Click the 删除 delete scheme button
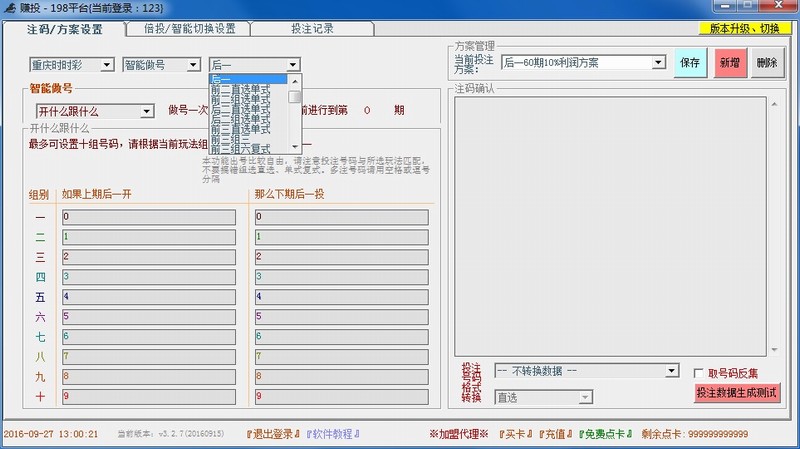This screenshot has width=800, height=449. coord(765,63)
